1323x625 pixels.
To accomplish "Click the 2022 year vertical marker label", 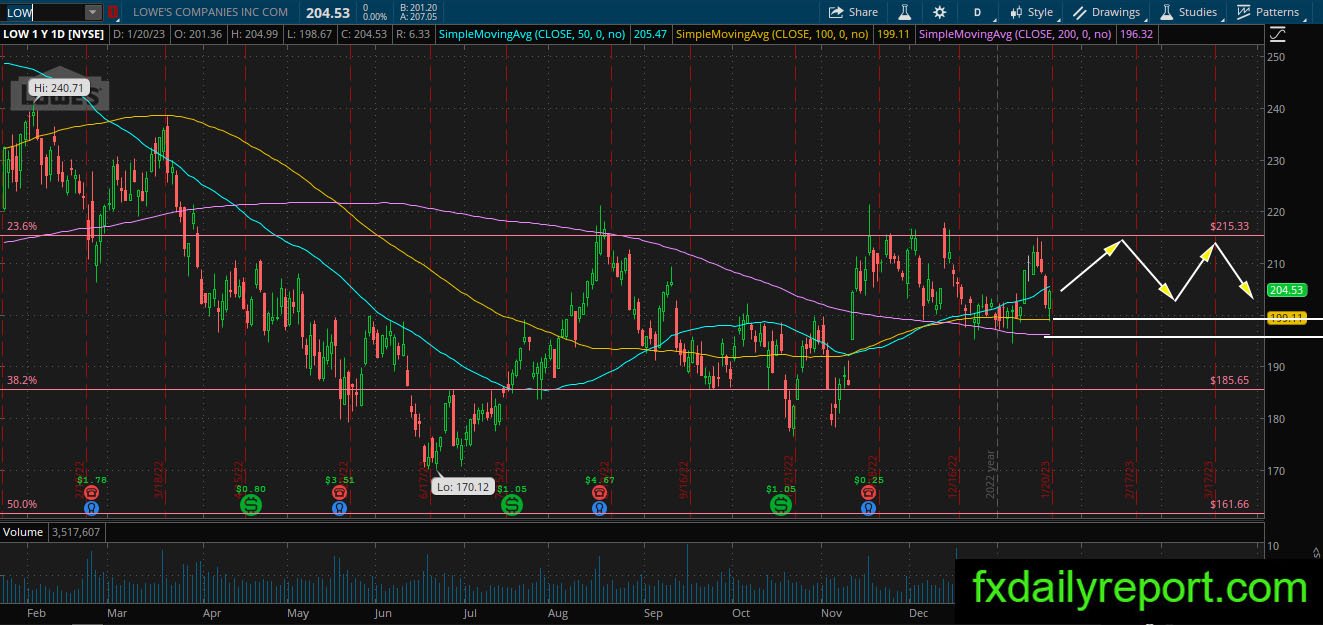I will pos(991,472).
